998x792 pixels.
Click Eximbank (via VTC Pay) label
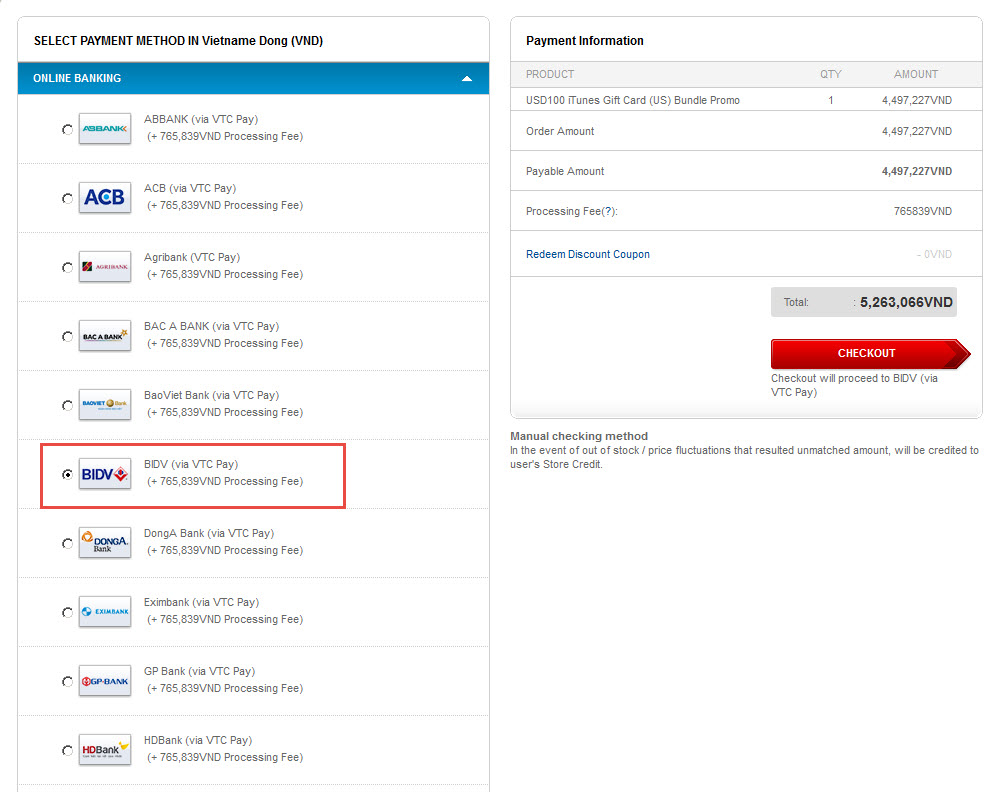click(x=201, y=602)
